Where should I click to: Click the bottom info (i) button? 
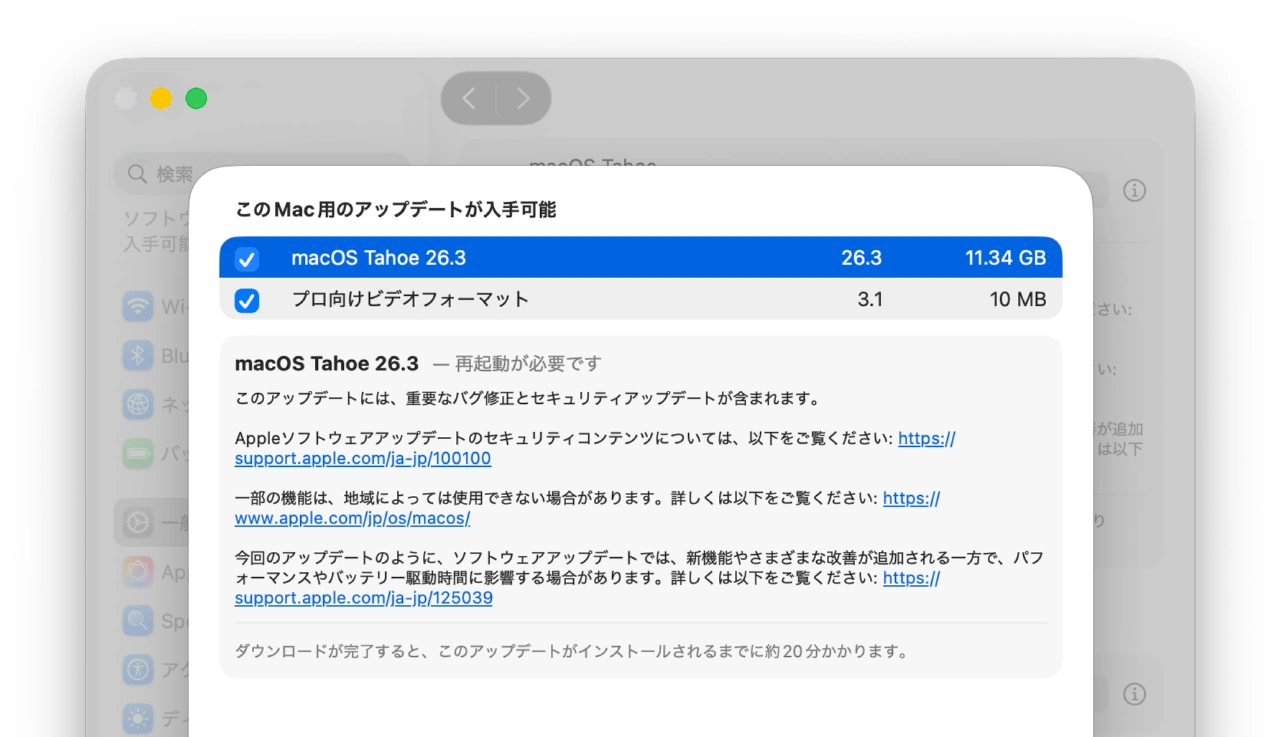1135,694
